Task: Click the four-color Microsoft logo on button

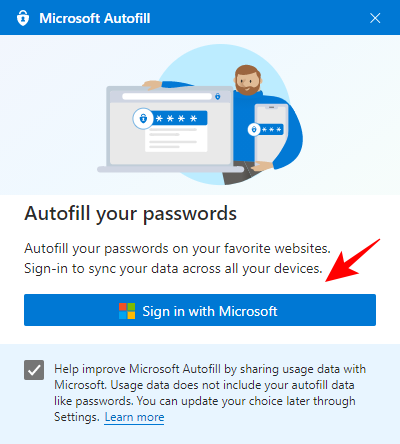Action: tap(127, 311)
